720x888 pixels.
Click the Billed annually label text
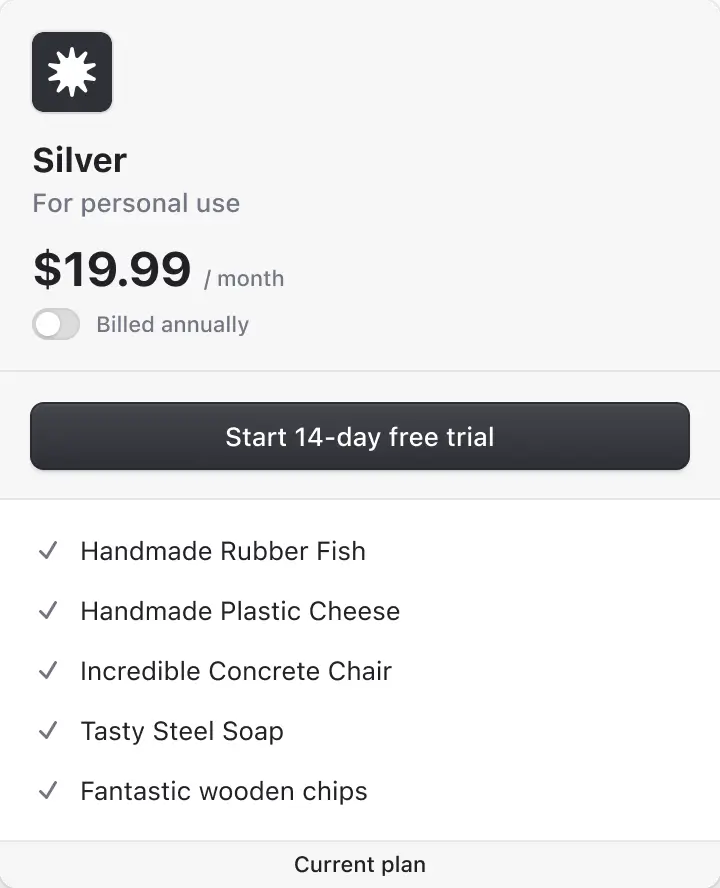pyautogui.click(x=172, y=325)
